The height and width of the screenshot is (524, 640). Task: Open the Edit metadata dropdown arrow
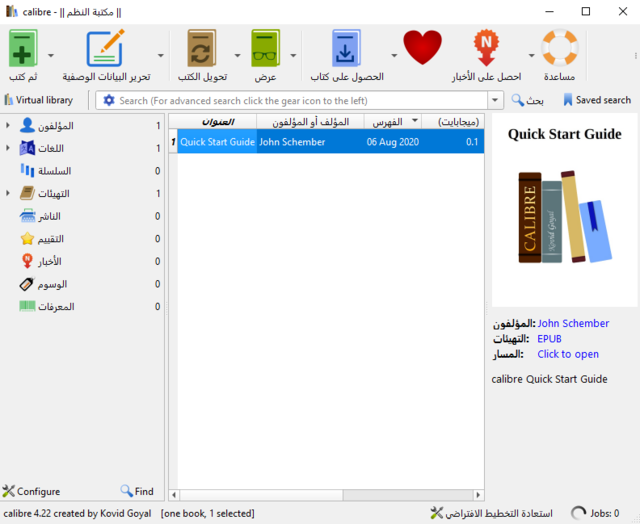point(161,55)
